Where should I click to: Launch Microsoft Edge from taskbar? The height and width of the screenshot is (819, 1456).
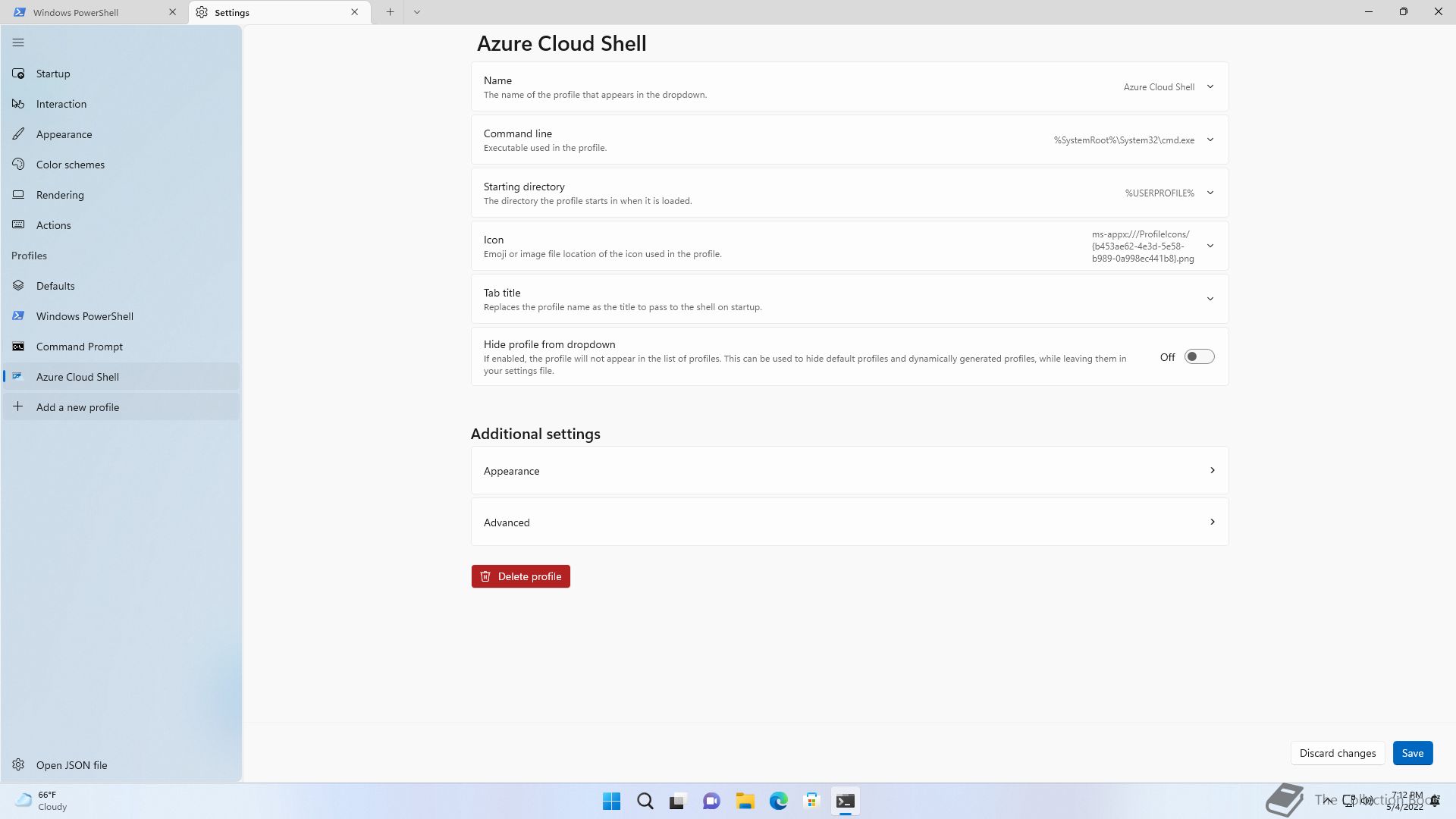[778, 802]
